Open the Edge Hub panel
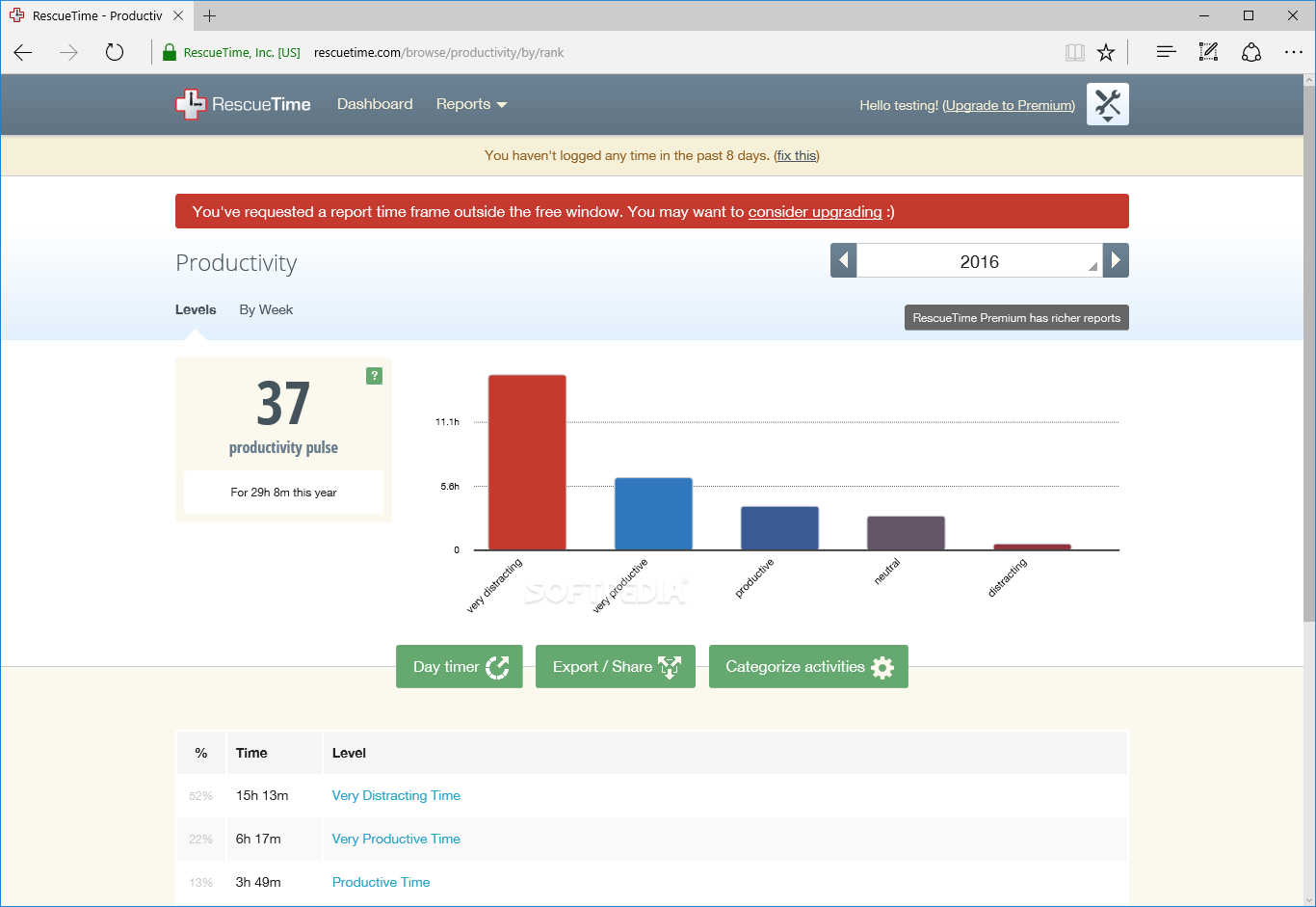 coord(1166,52)
